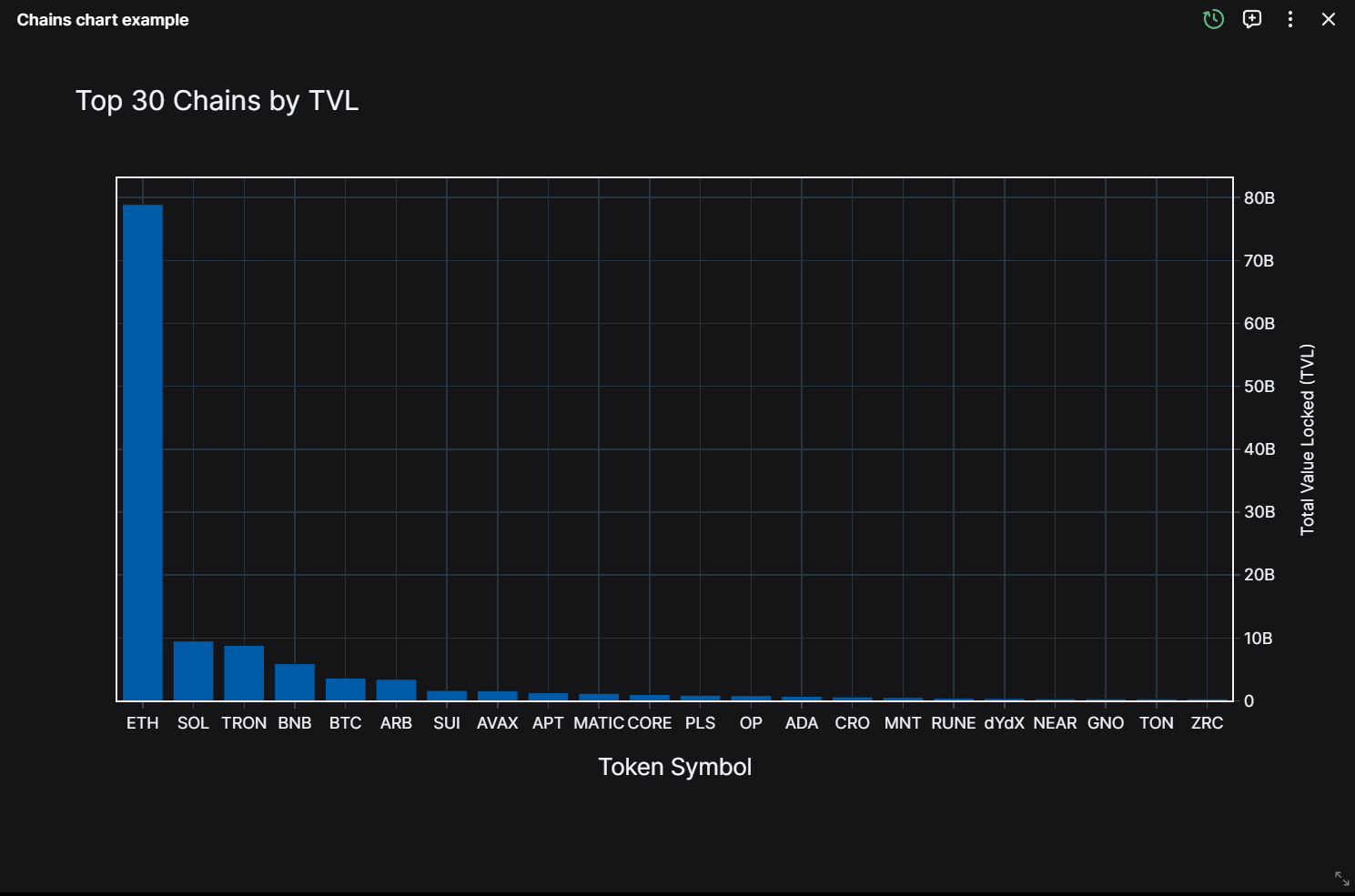
Task: Click the GNO x-axis label
Action: (1106, 723)
